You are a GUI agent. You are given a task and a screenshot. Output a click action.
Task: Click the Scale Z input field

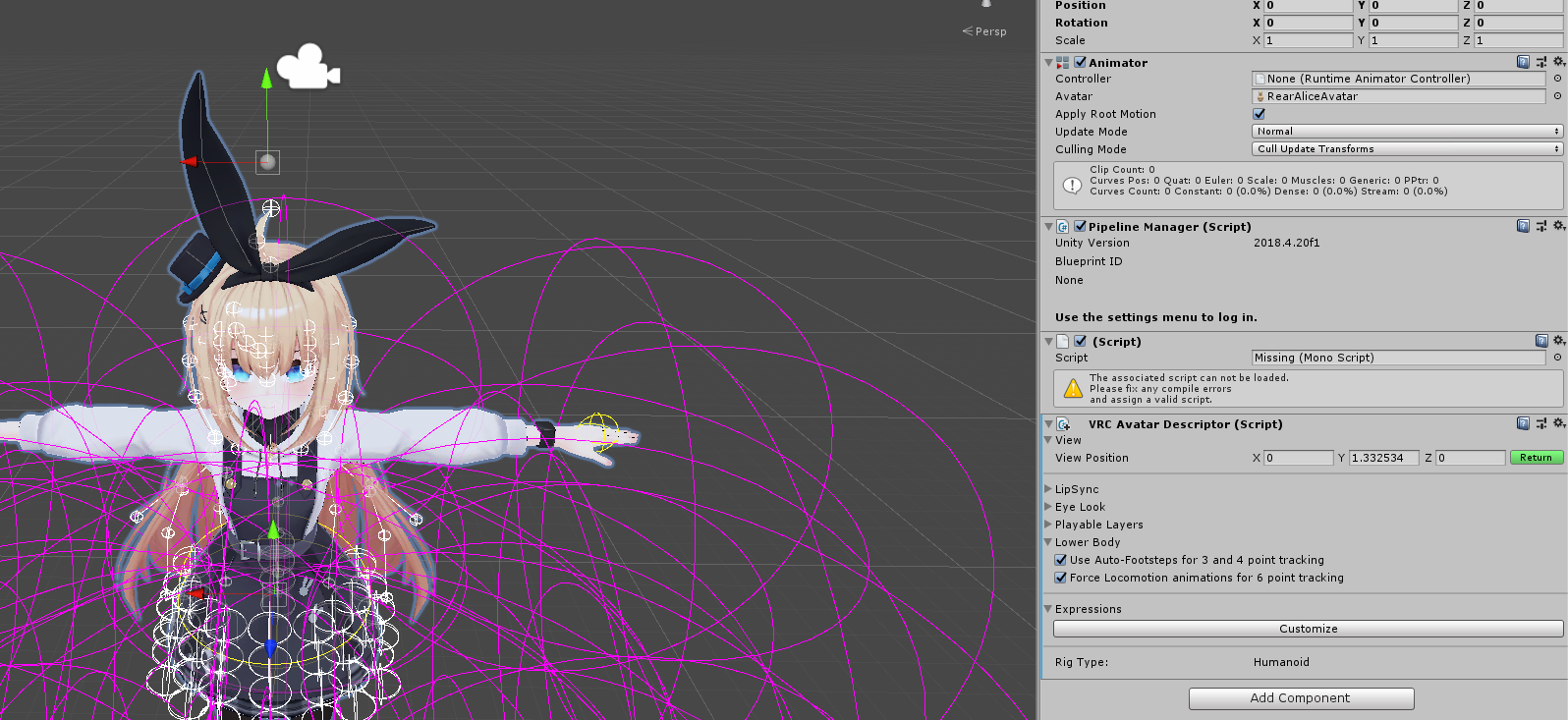click(x=1518, y=40)
